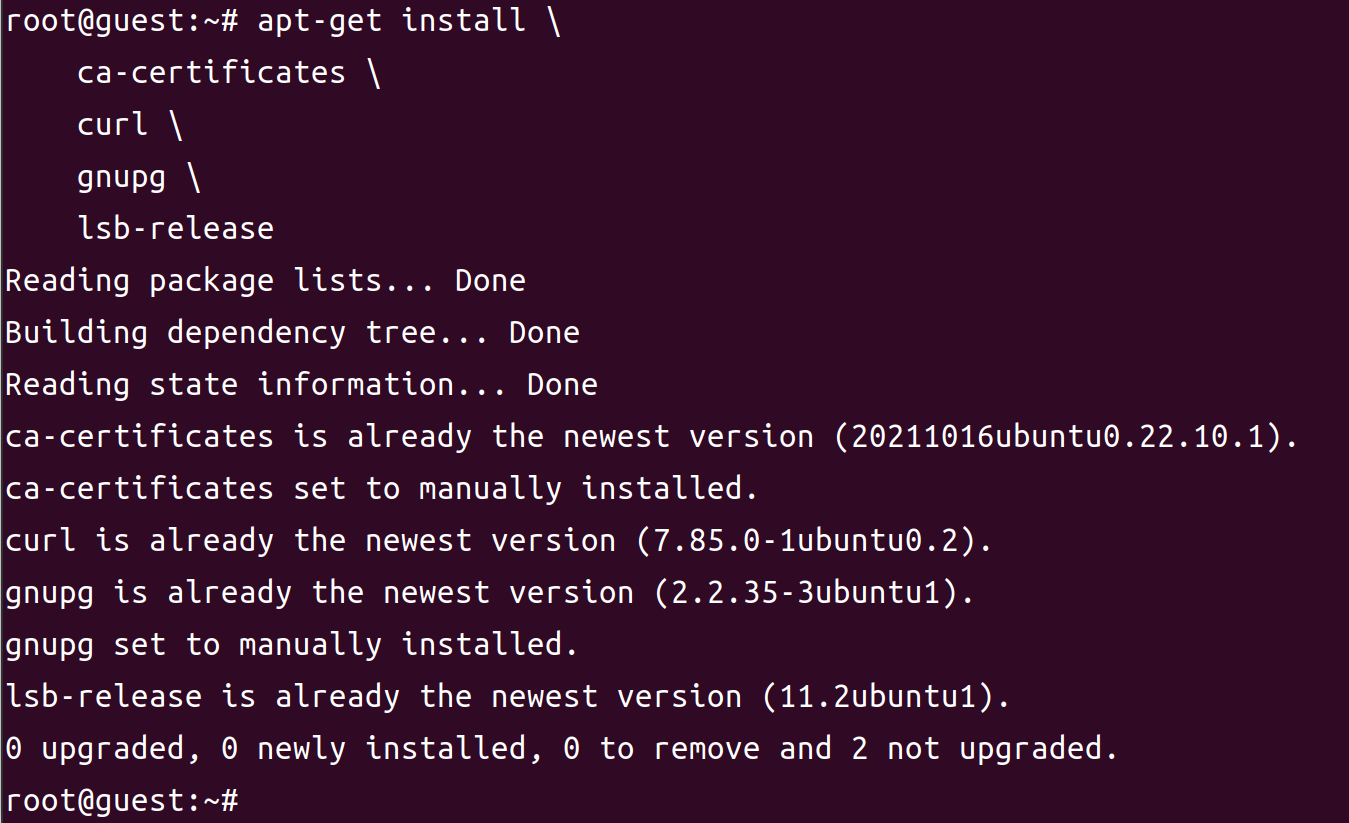This screenshot has width=1349, height=823.
Task: Click the ca-certificates set to manually installed line
Action: click(382, 489)
